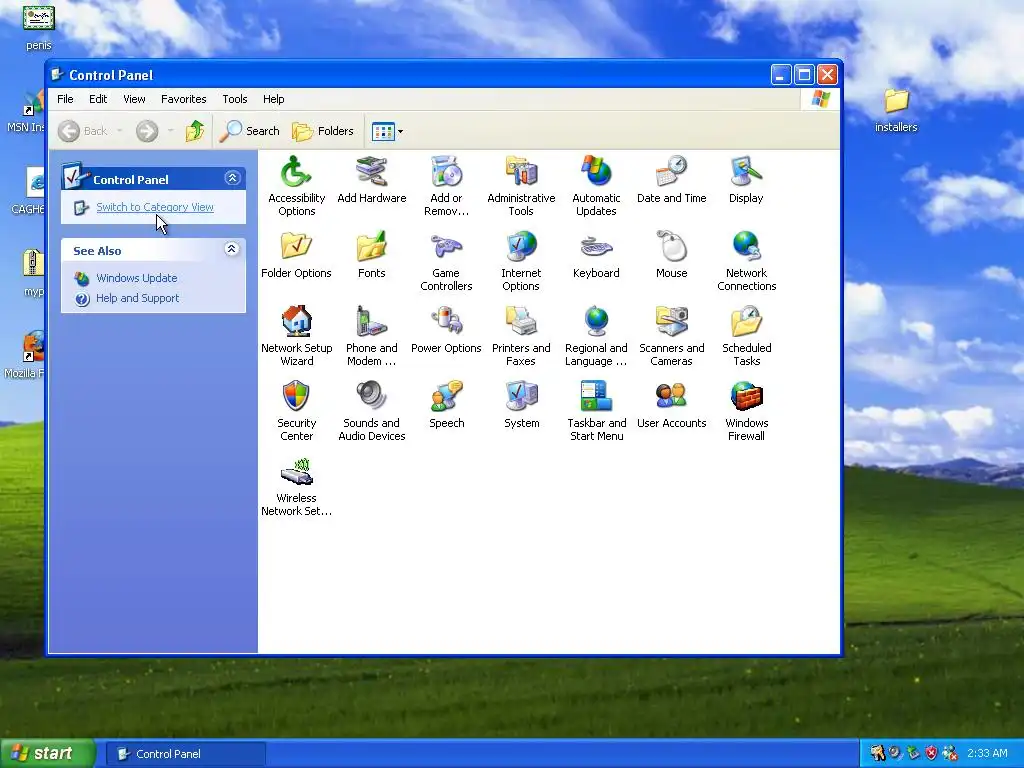Image resolution: width=1024 pixels, height=768 pixels.
Task: Open the Favorites menu
Action: (x=184, y=99)
